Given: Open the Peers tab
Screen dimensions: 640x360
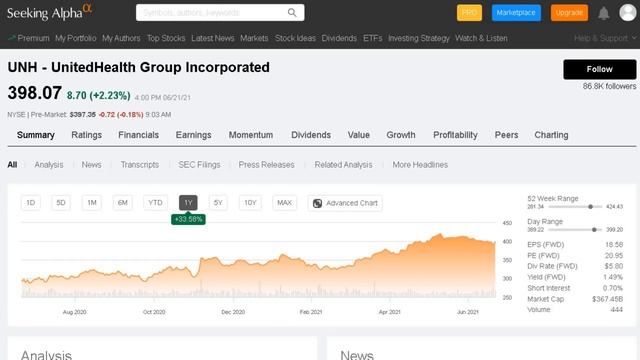Looking at the screenshot, I should point(507,135).
